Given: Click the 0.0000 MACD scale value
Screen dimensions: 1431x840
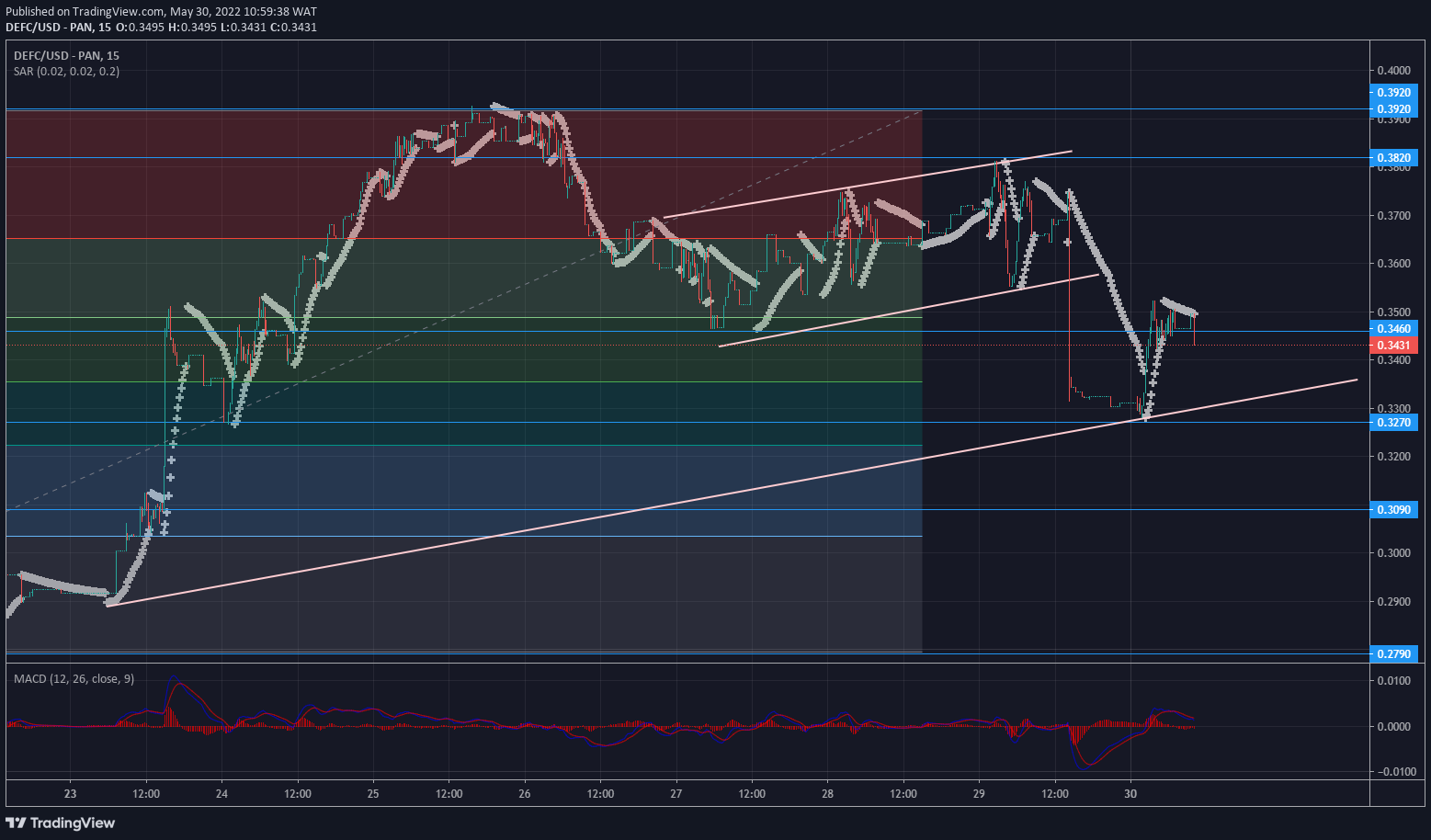Looking at the screenshot, I should click(1393, 727).
